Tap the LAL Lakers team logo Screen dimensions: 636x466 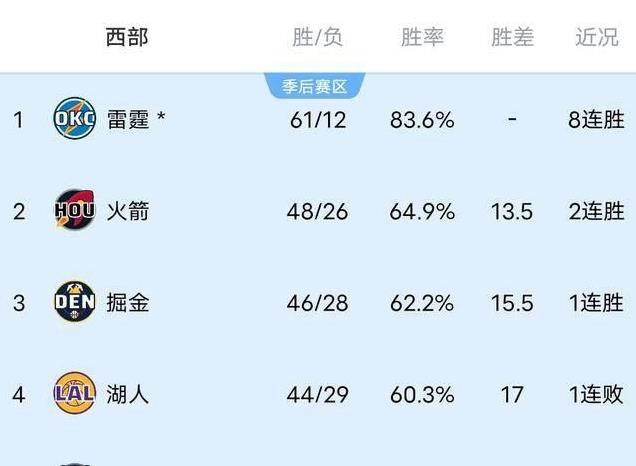click(75, 393)
